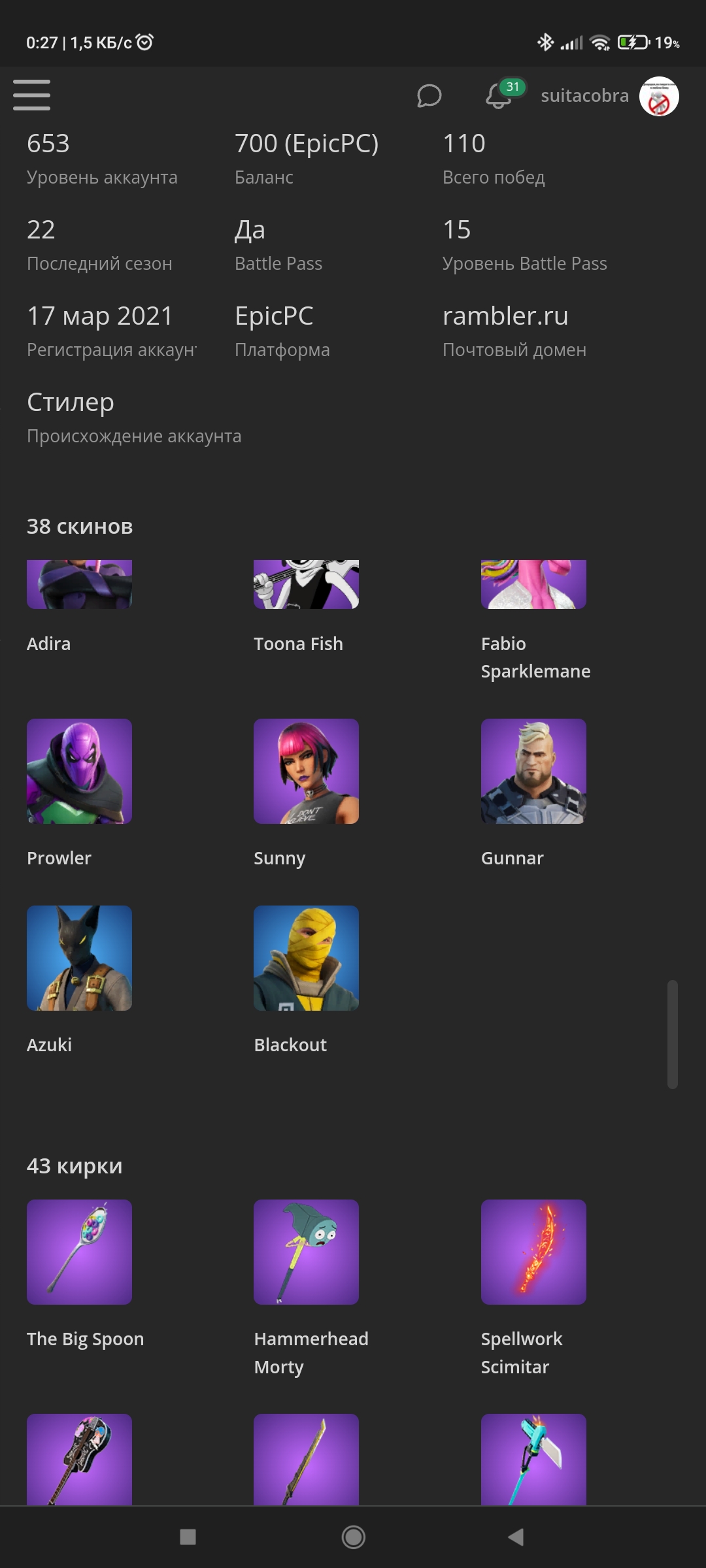Image resolution: width=706 pixels, height=1568 pixels.
Task: Click the 'Всего побед' label
Action: coord(494,178)
